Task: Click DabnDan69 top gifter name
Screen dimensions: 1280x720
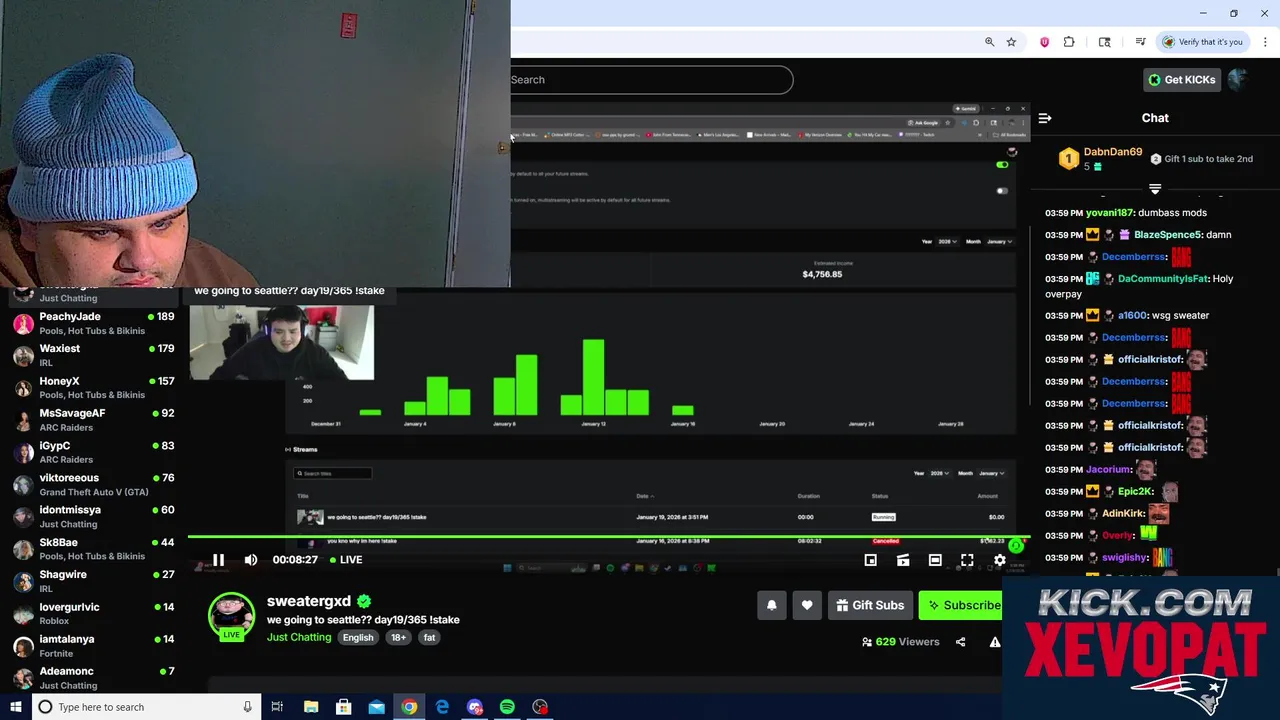Action: (x=1112, y=152)
